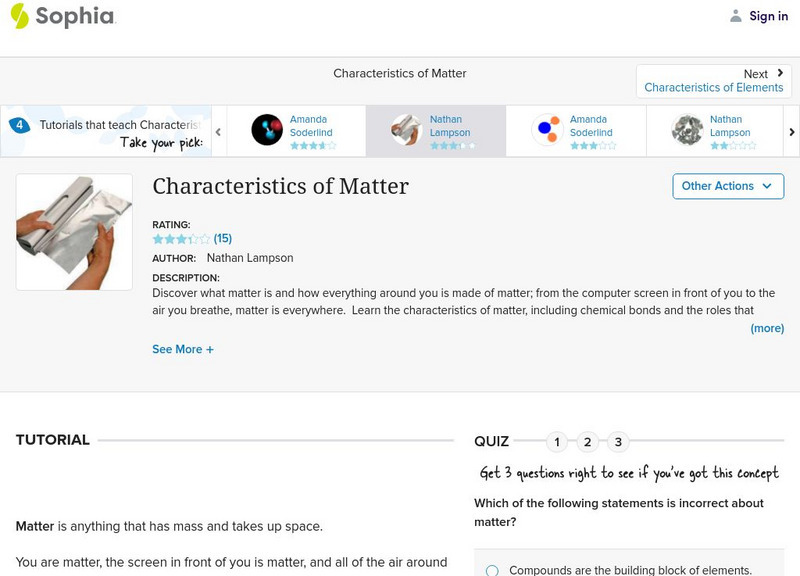The image size is (800, 576).
Task: Open quiz question 1 tab
Action: [557, 442]
